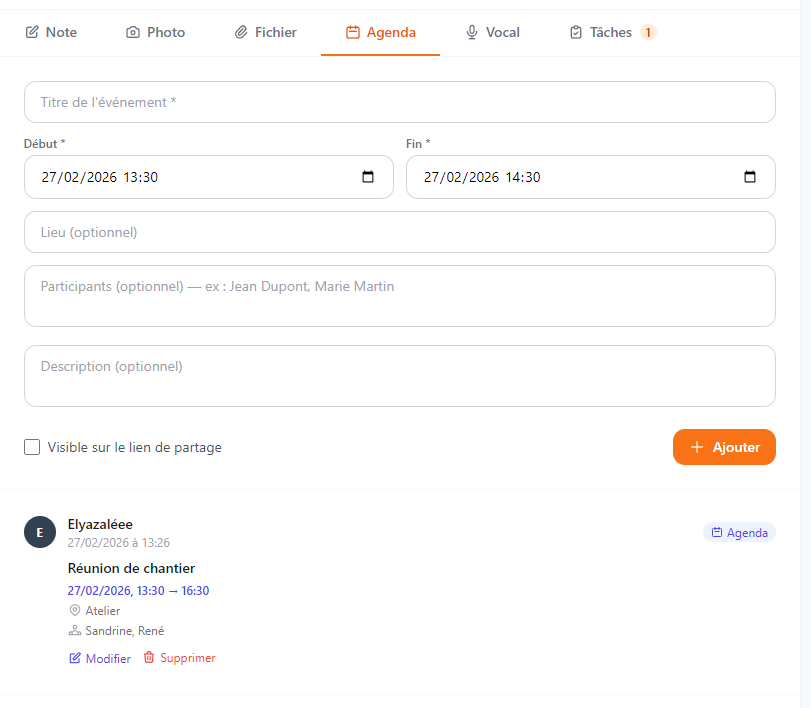This screenshot has height=708, width=811.
Task: Click the trash icon next to Supprimer
Action: [149, 658]
